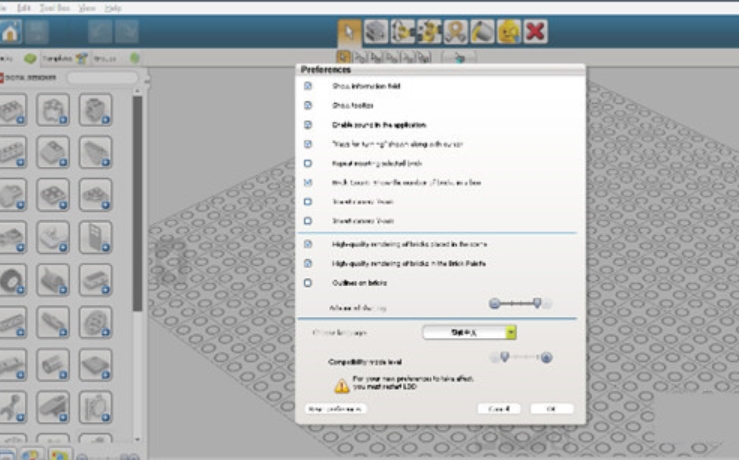Open the Choose language dropdown
Viewport: 739px width, 460px height.
click(469, 332)
